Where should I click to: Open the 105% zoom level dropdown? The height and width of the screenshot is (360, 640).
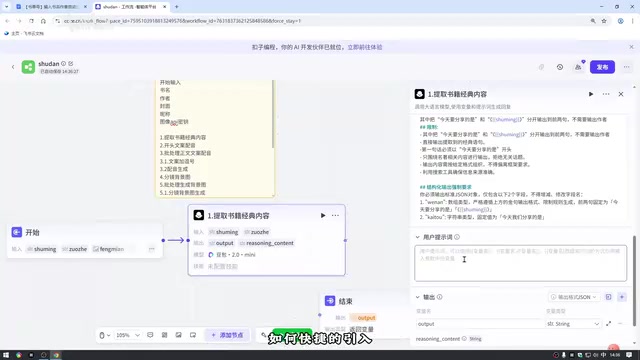pyautogui.click(x=128, y=335)
